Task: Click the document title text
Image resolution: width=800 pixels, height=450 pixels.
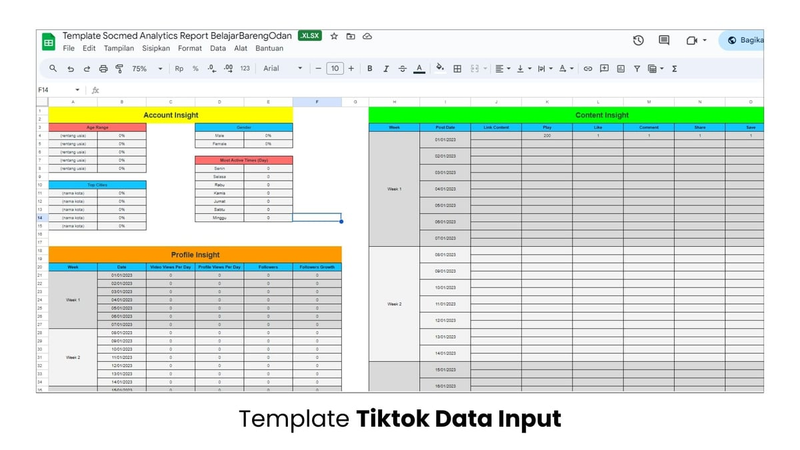Action: (177, 36)
